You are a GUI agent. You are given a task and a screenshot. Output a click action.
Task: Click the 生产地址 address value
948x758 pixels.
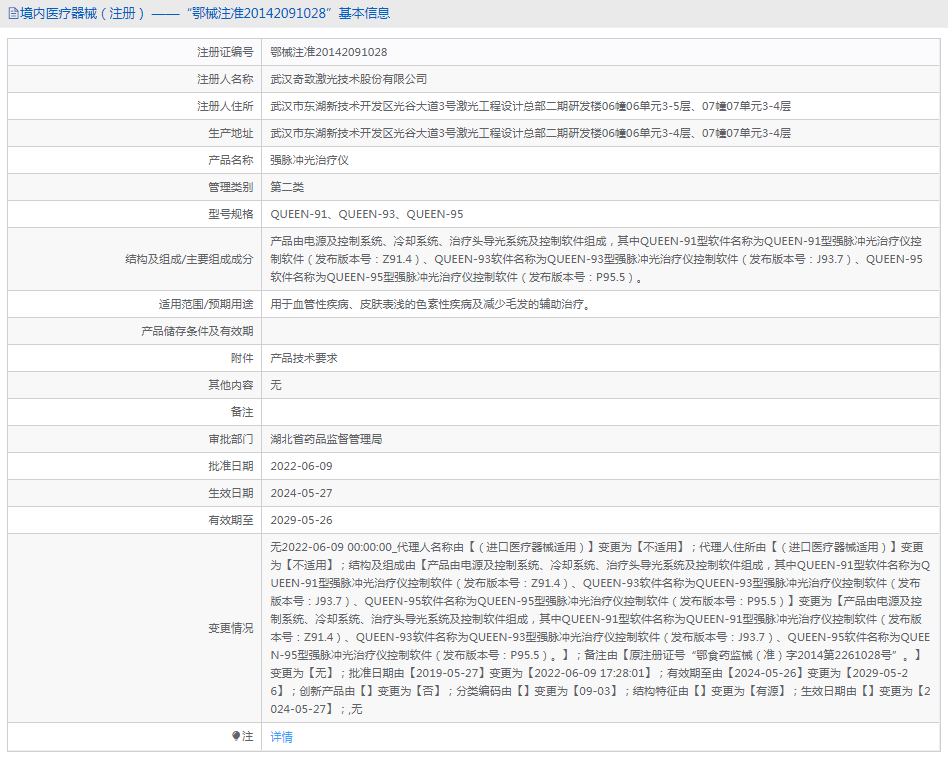click(530, 133)
